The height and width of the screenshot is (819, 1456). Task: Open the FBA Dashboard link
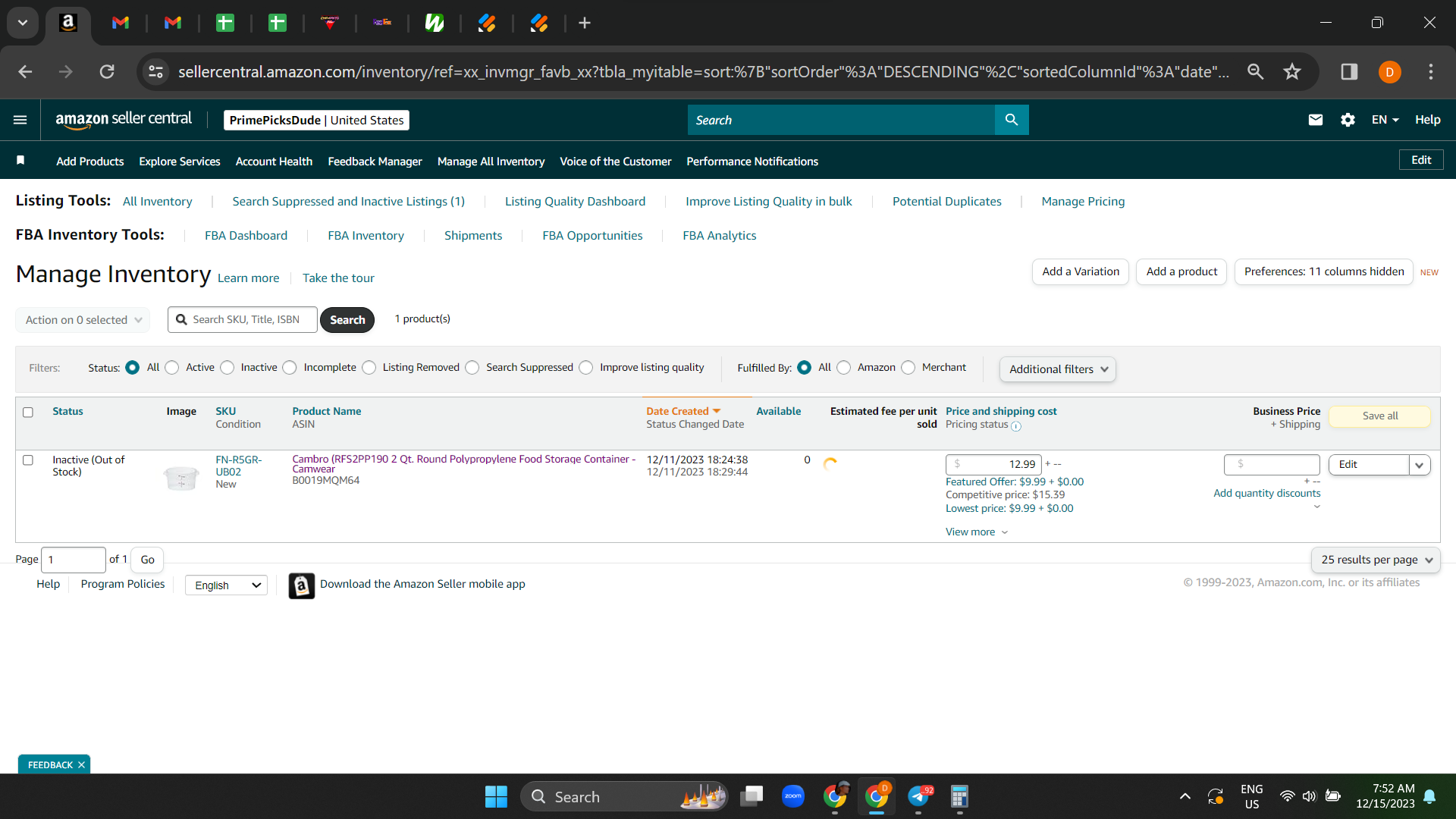coord(246,236)
